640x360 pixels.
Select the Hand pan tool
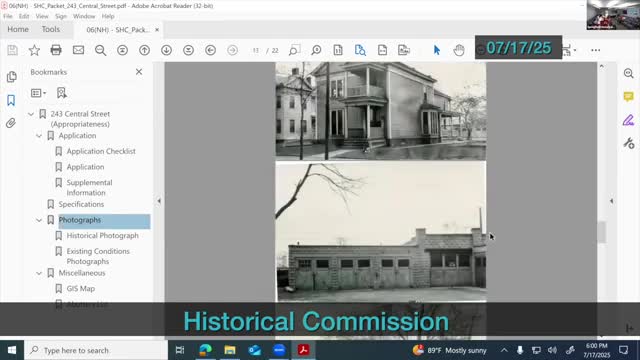pos(459,50)
